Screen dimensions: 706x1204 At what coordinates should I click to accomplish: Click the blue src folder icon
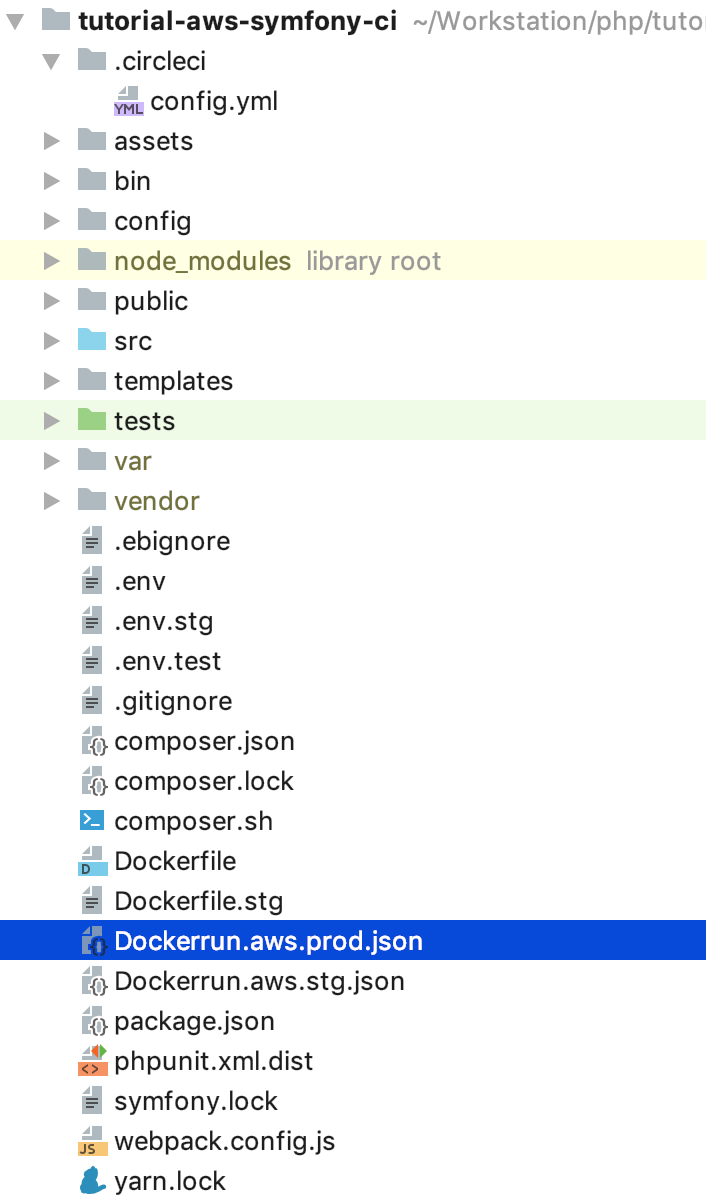point(92,341)
